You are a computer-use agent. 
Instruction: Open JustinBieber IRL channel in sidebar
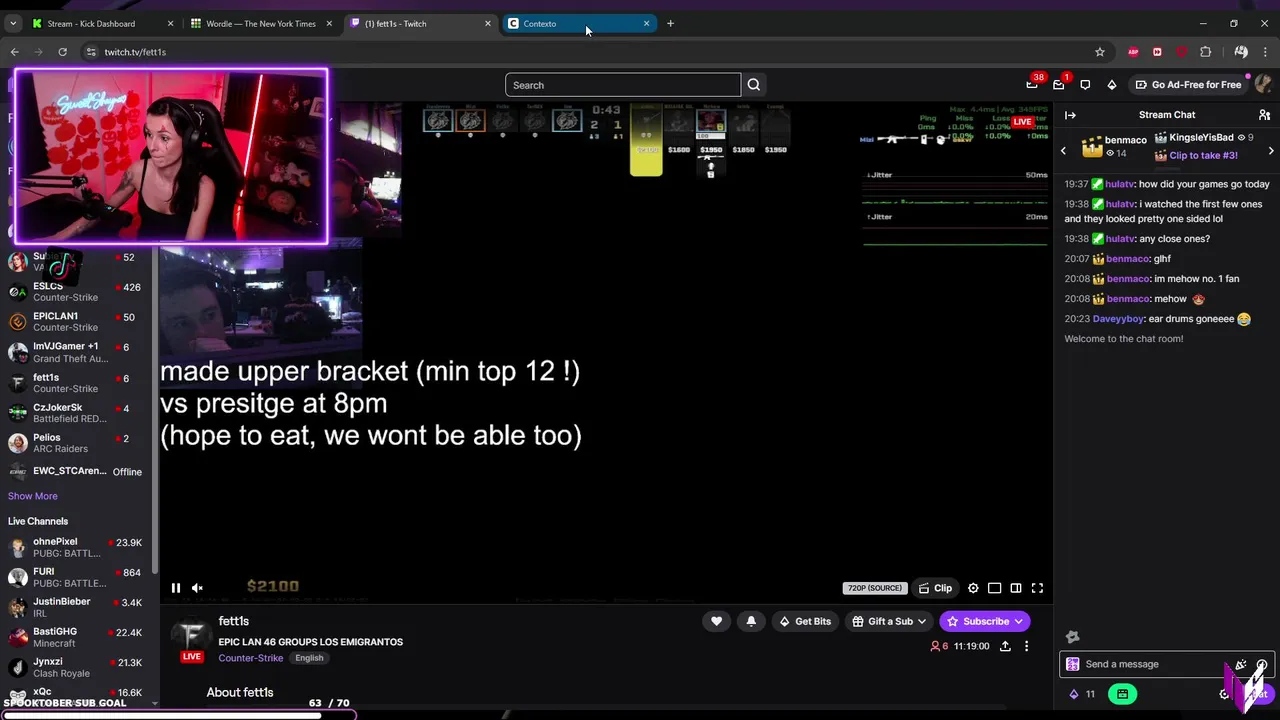[78, 608]
